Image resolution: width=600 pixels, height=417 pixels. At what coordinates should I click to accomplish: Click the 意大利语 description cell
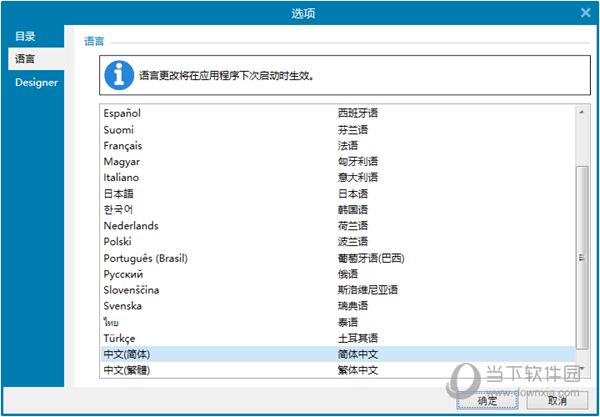358,178
